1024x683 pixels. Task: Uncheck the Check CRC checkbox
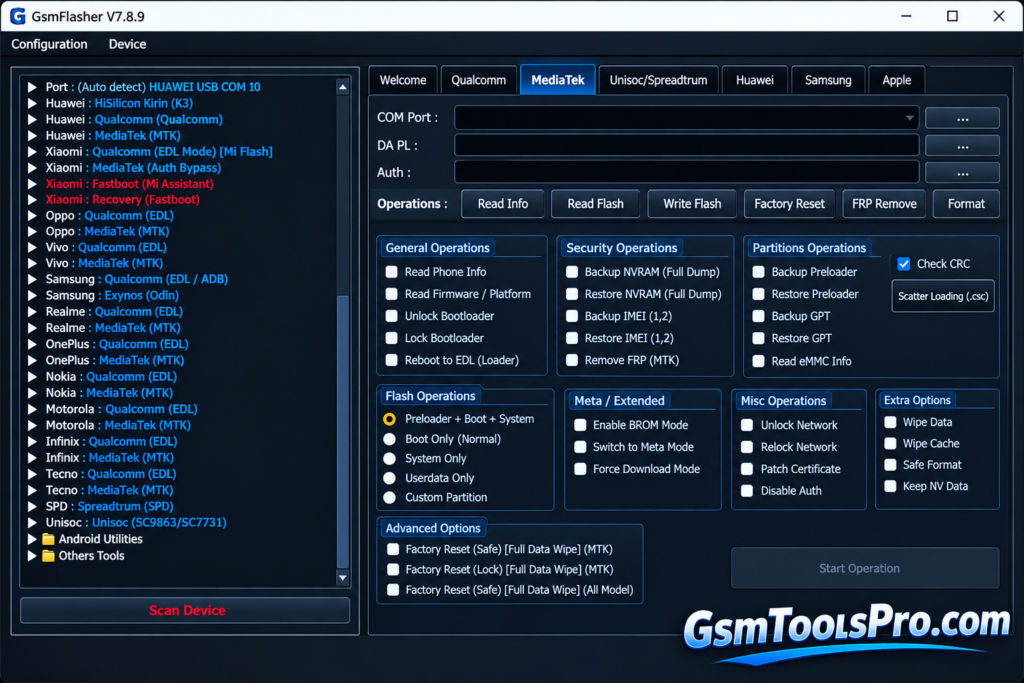904,264
